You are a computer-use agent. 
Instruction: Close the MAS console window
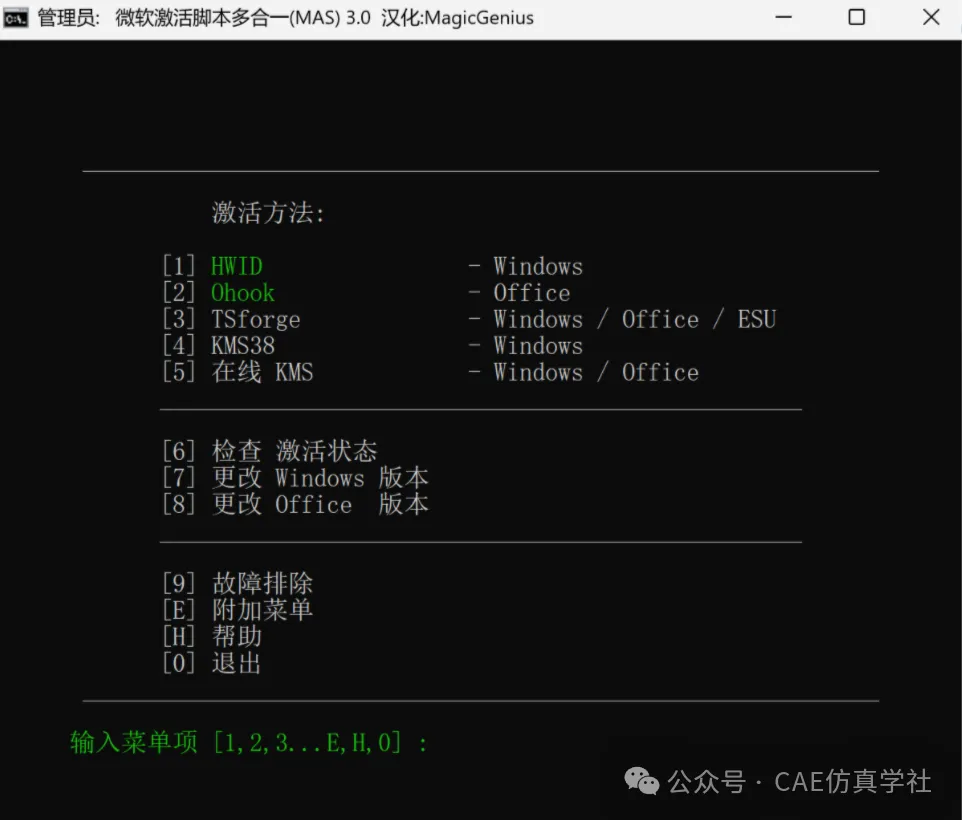[x=931, y=17]
